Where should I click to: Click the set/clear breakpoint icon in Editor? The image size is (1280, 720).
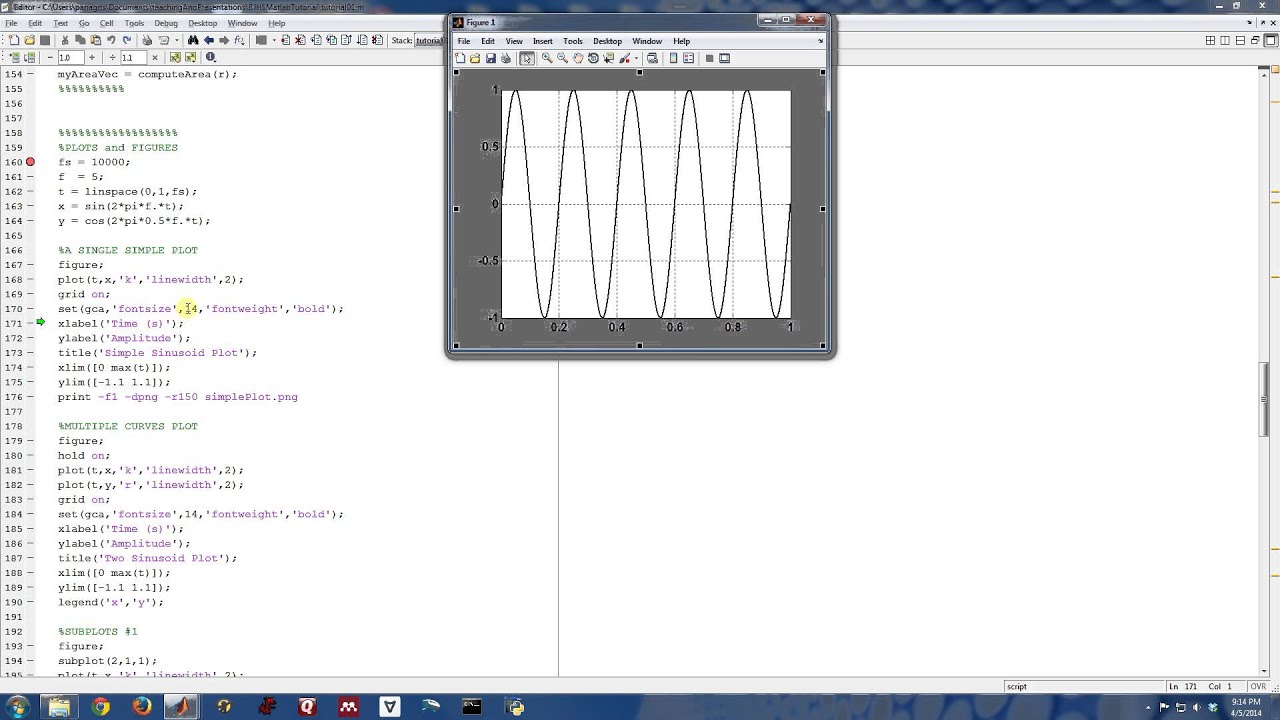click(285, 40)
